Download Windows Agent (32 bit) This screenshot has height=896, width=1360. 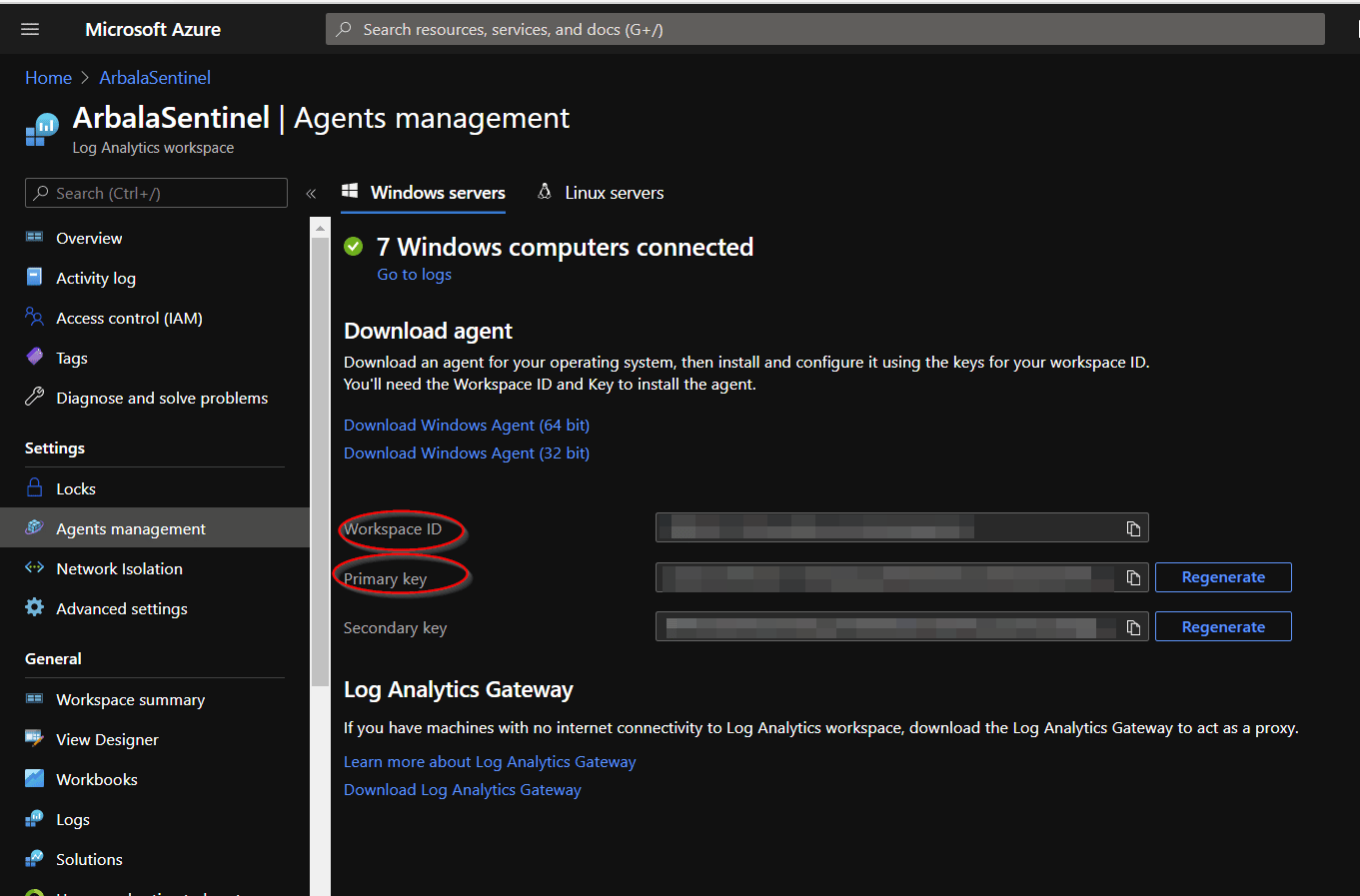(x=467, y=452)
